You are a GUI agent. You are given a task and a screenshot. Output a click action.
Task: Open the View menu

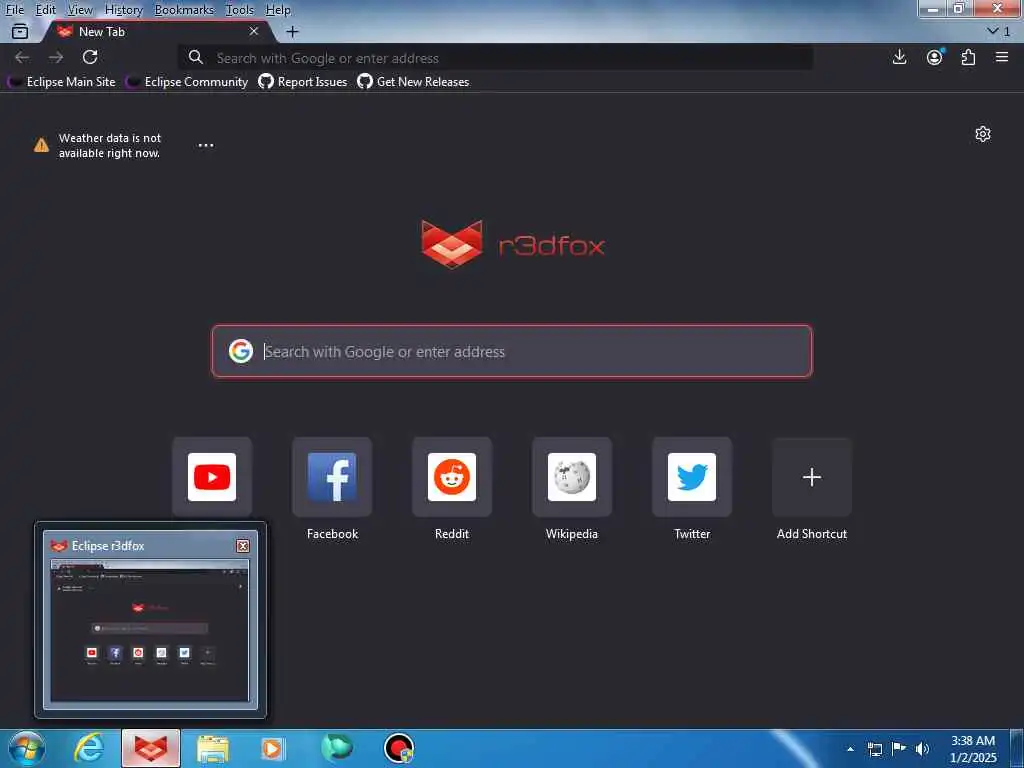tap(80, 10)
